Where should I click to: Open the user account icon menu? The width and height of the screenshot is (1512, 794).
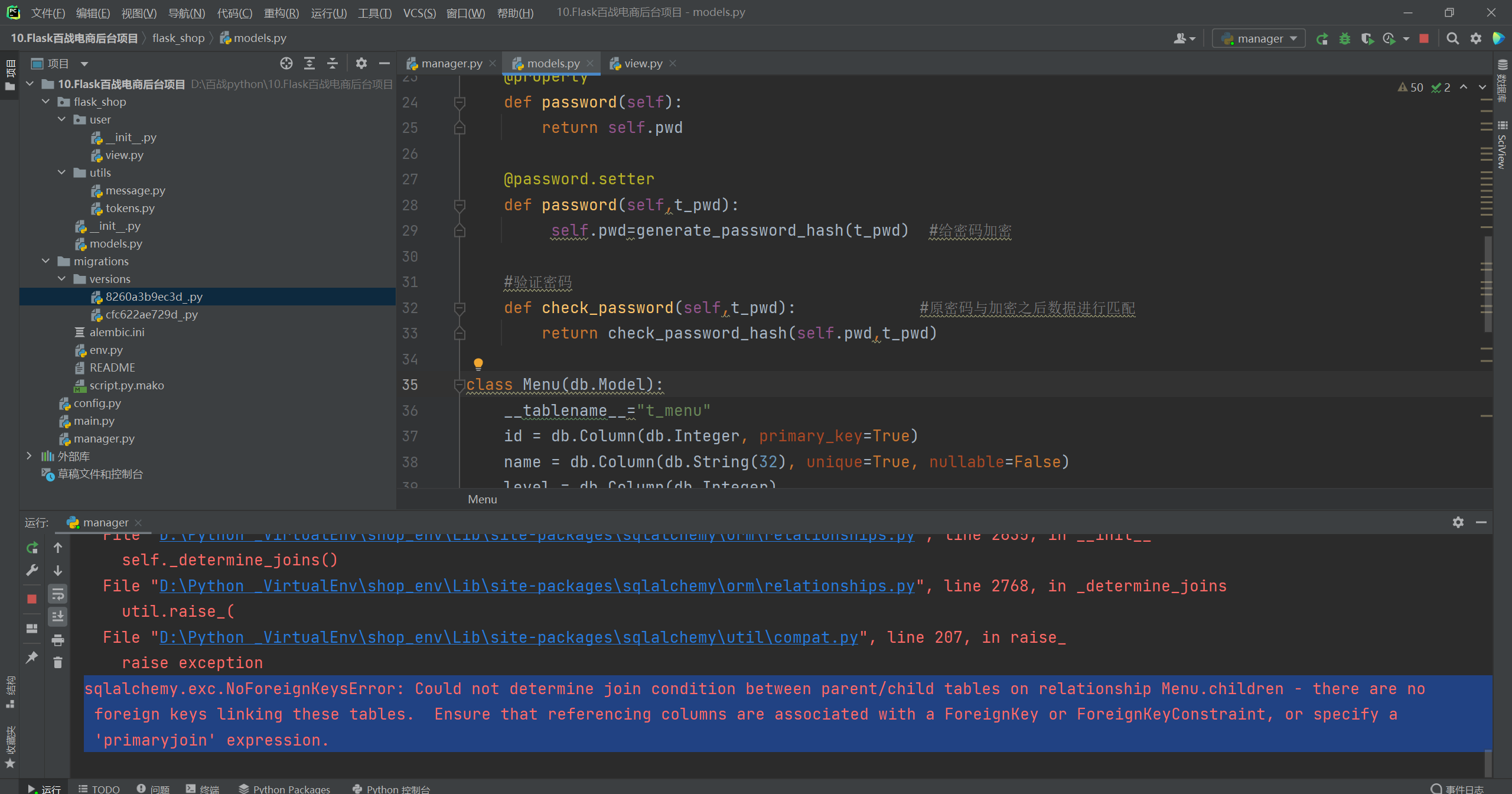[1184, 39]
